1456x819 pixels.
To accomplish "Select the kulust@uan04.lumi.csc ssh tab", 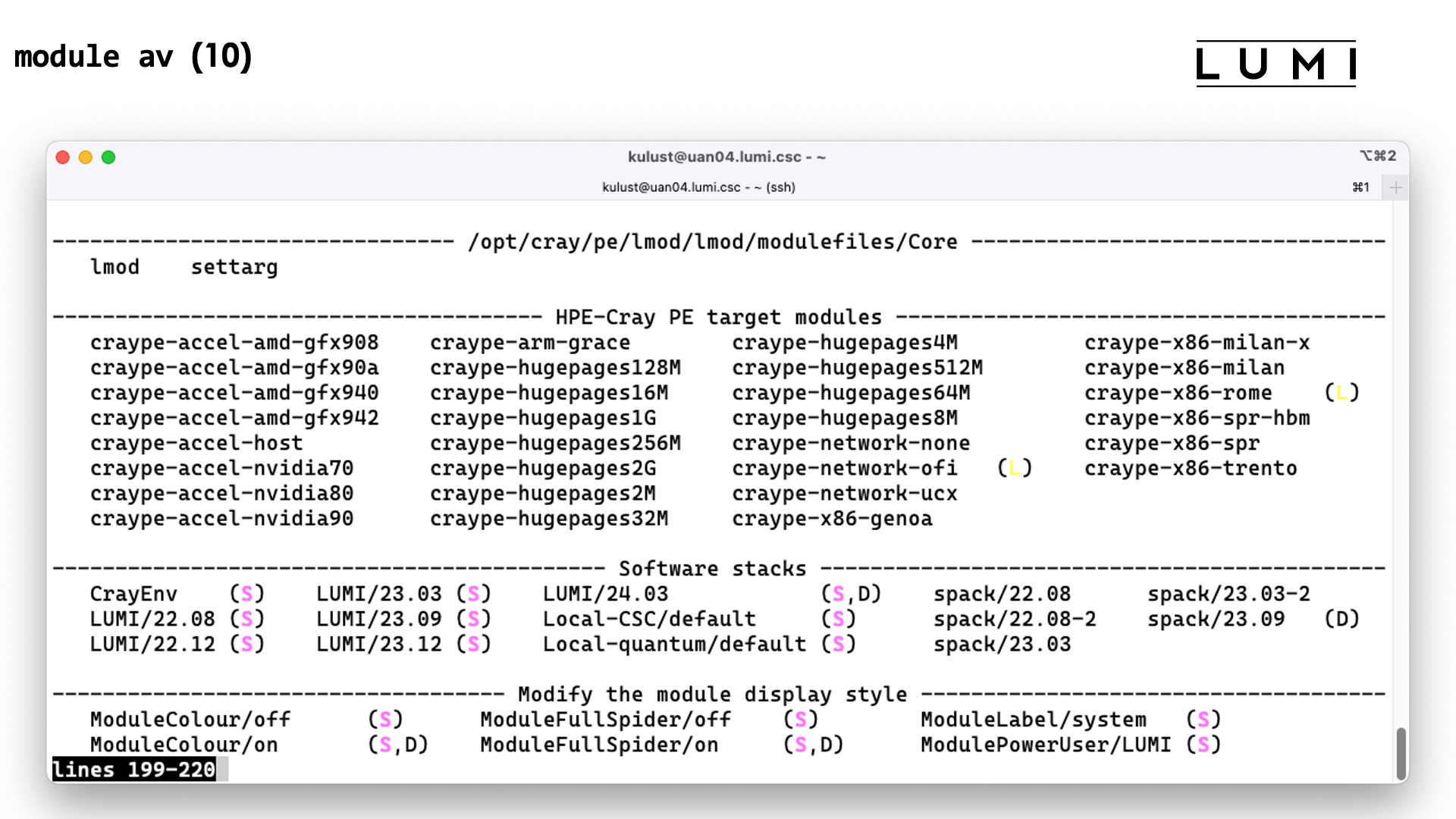I will [x=698, y=187].
